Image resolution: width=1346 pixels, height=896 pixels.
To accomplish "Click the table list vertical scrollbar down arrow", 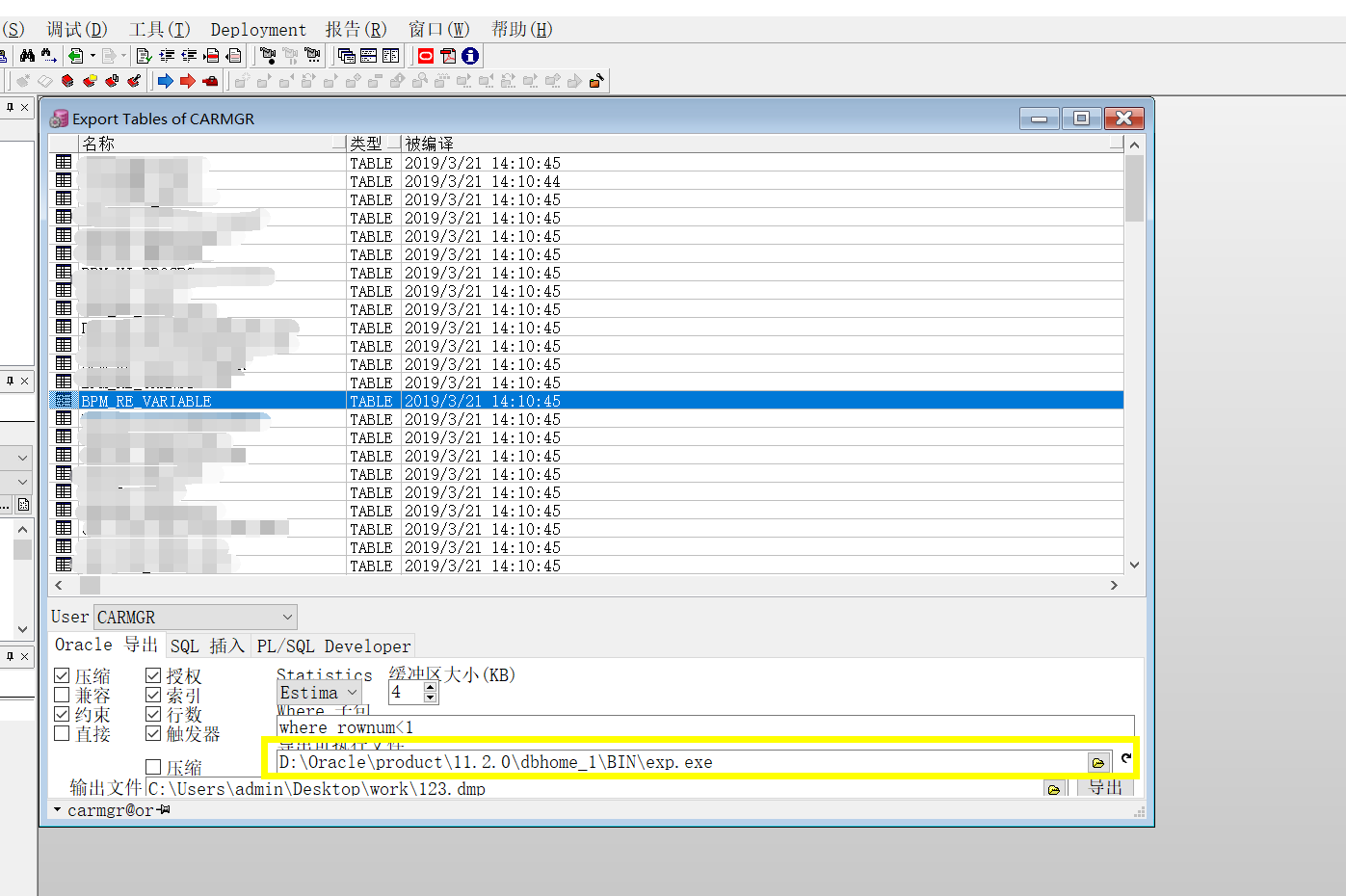I will coord(1134,566).
